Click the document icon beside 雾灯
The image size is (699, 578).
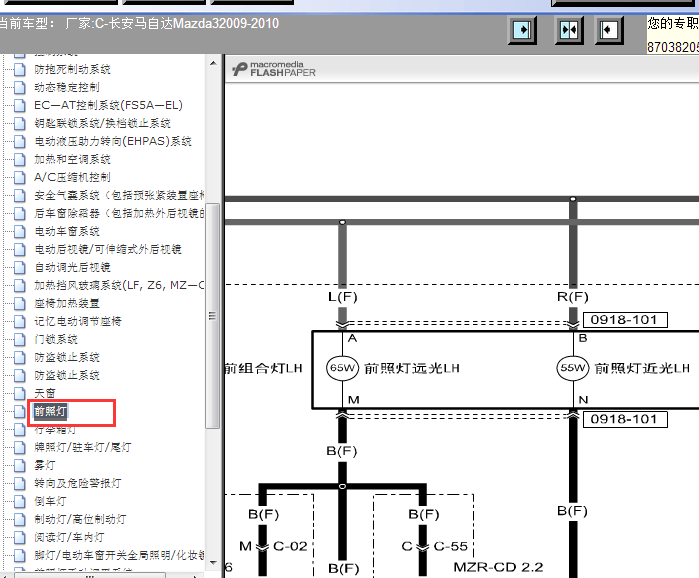click(20, 465)
